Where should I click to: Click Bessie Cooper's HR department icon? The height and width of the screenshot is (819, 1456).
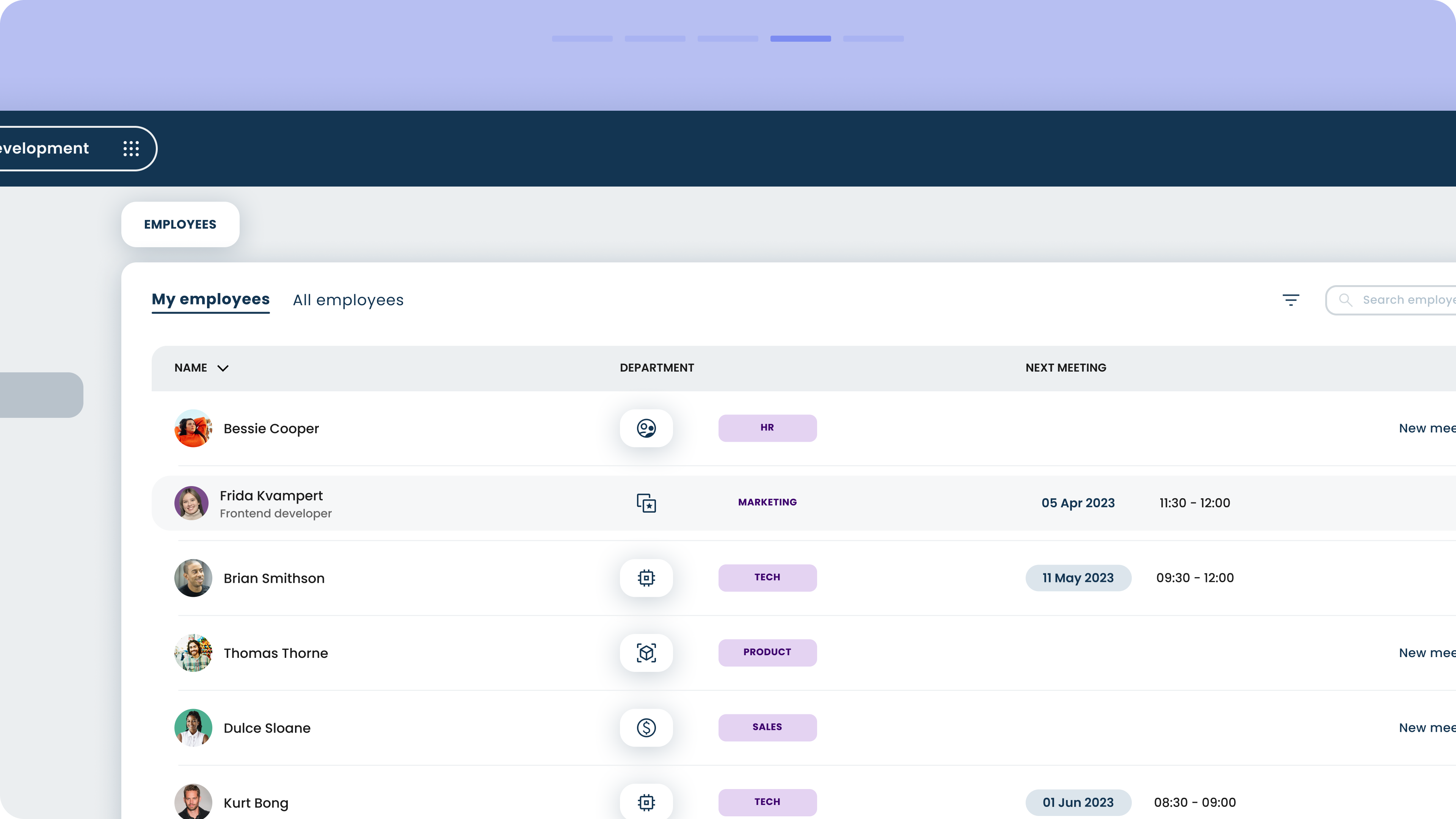(x=646, y=428)
